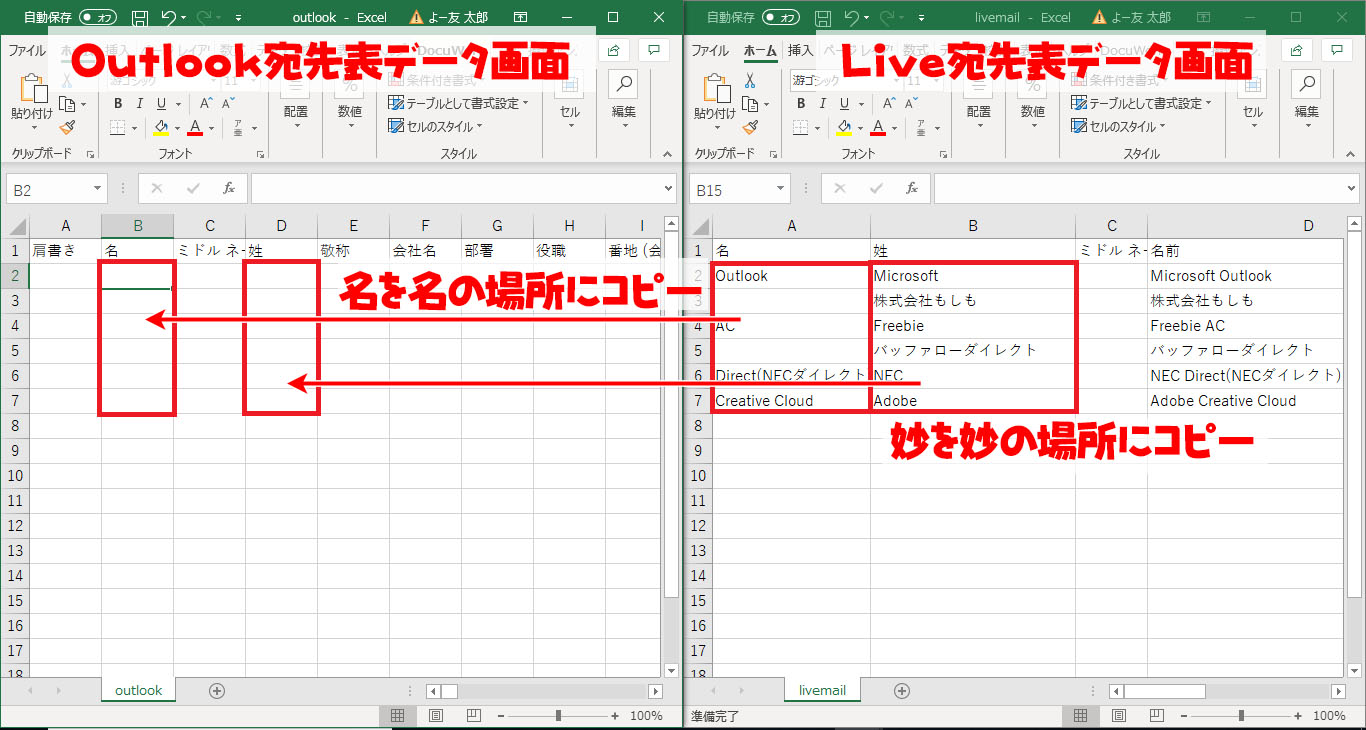Toggle Italic in livemail window
Image resolution: width=1366 pixels, height=730 pixels.
[x=822, y=104]
